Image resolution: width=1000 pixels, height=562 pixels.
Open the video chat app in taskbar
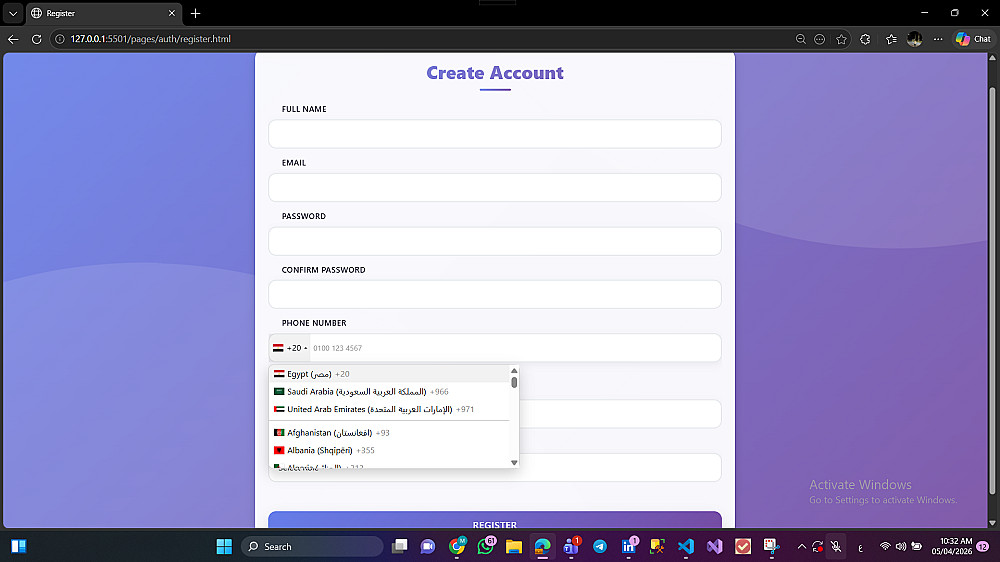coord(428,547)
